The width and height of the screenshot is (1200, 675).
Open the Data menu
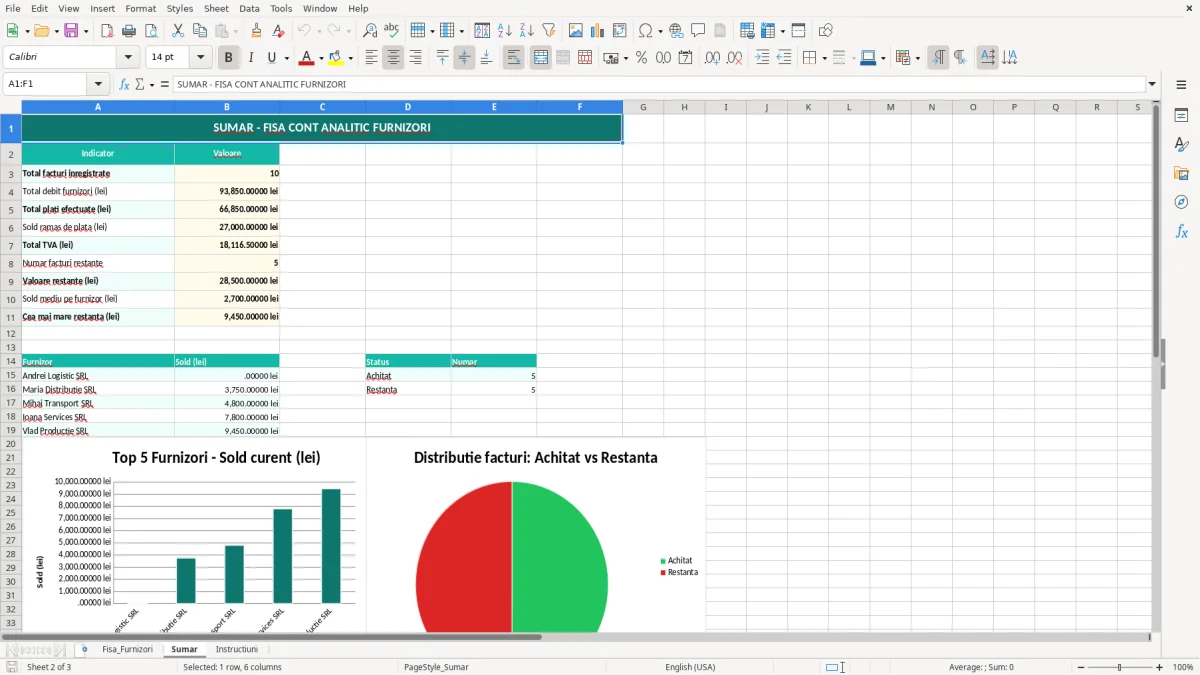pyautogui.click(x=249, y=8)
